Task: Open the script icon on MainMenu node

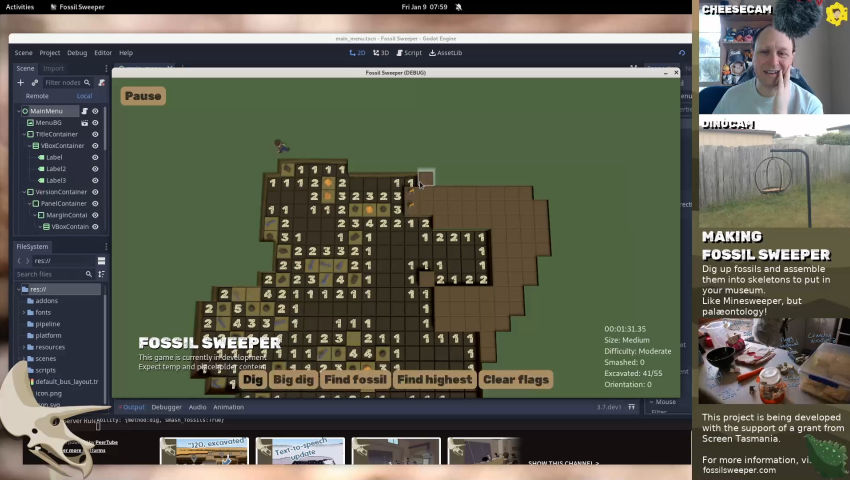Action: (x=85, y=111)
